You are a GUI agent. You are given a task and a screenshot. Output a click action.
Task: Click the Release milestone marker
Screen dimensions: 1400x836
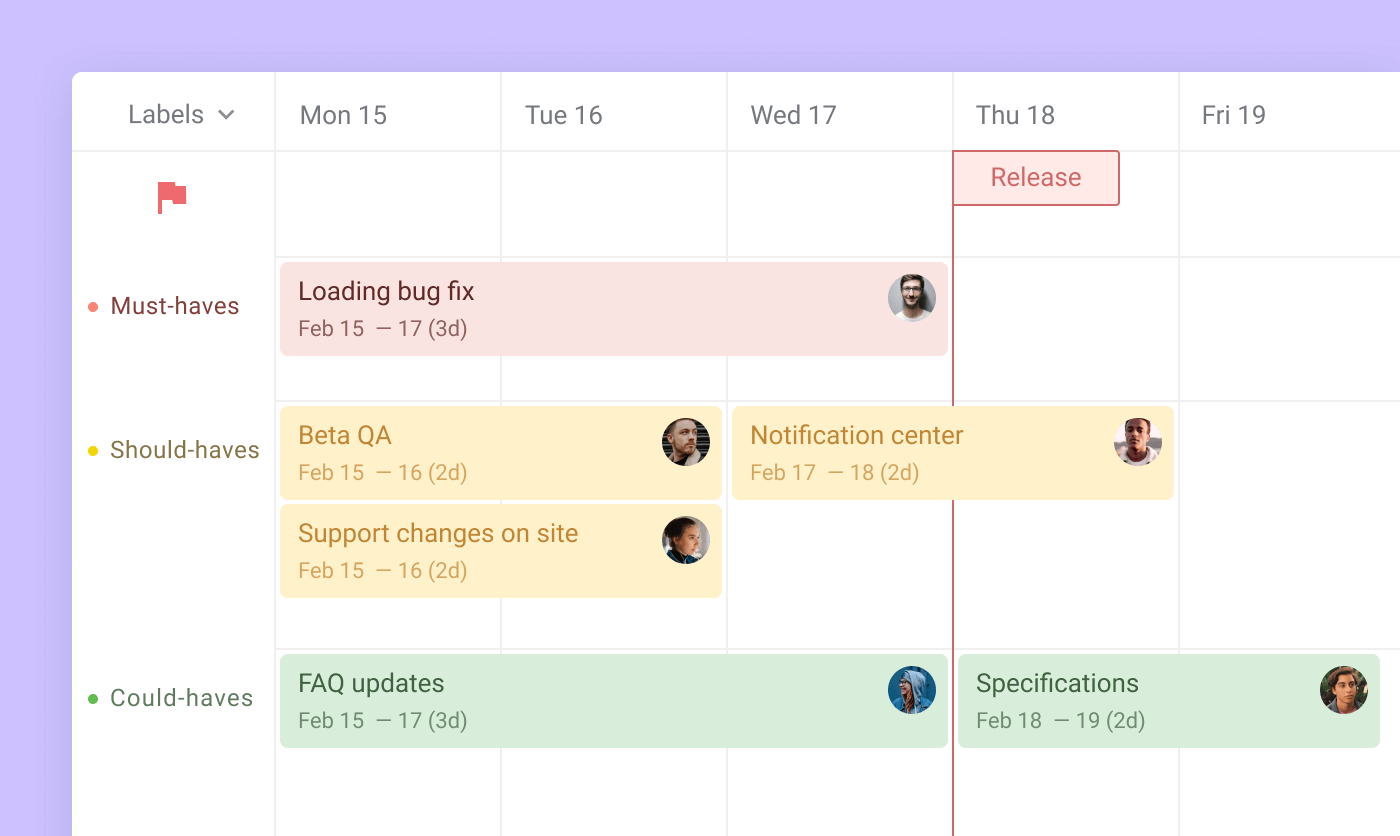[1035, 178]
